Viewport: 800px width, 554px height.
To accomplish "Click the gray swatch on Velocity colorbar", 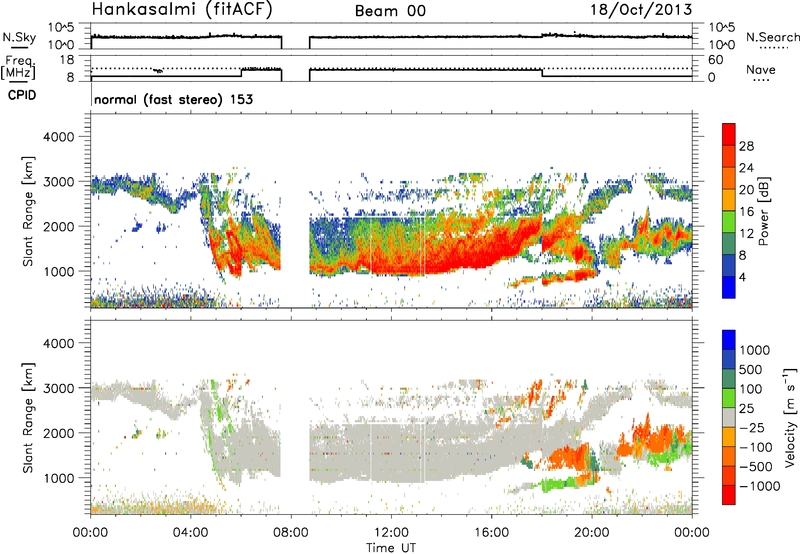I will pyautogui.click(x=729, y=418).
